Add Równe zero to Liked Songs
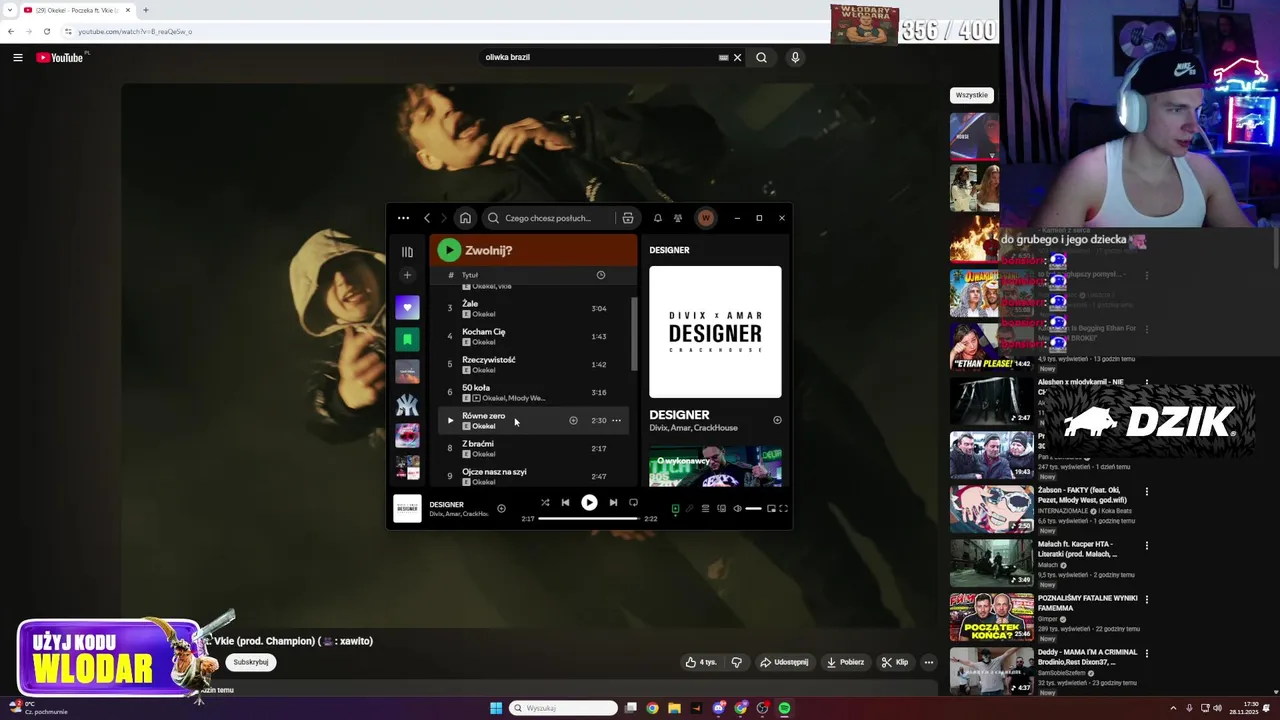The image size is (1280, 720). click(x=573, y=420)
